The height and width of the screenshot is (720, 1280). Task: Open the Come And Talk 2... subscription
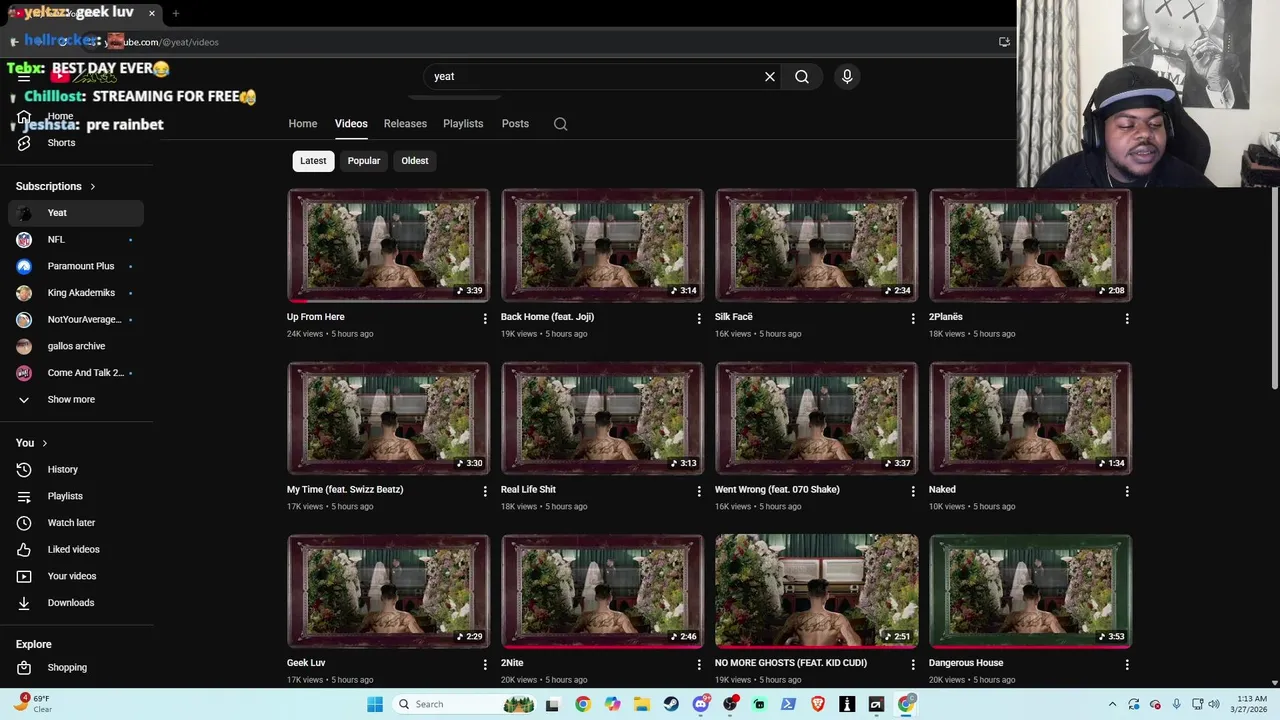click(76, 373)
